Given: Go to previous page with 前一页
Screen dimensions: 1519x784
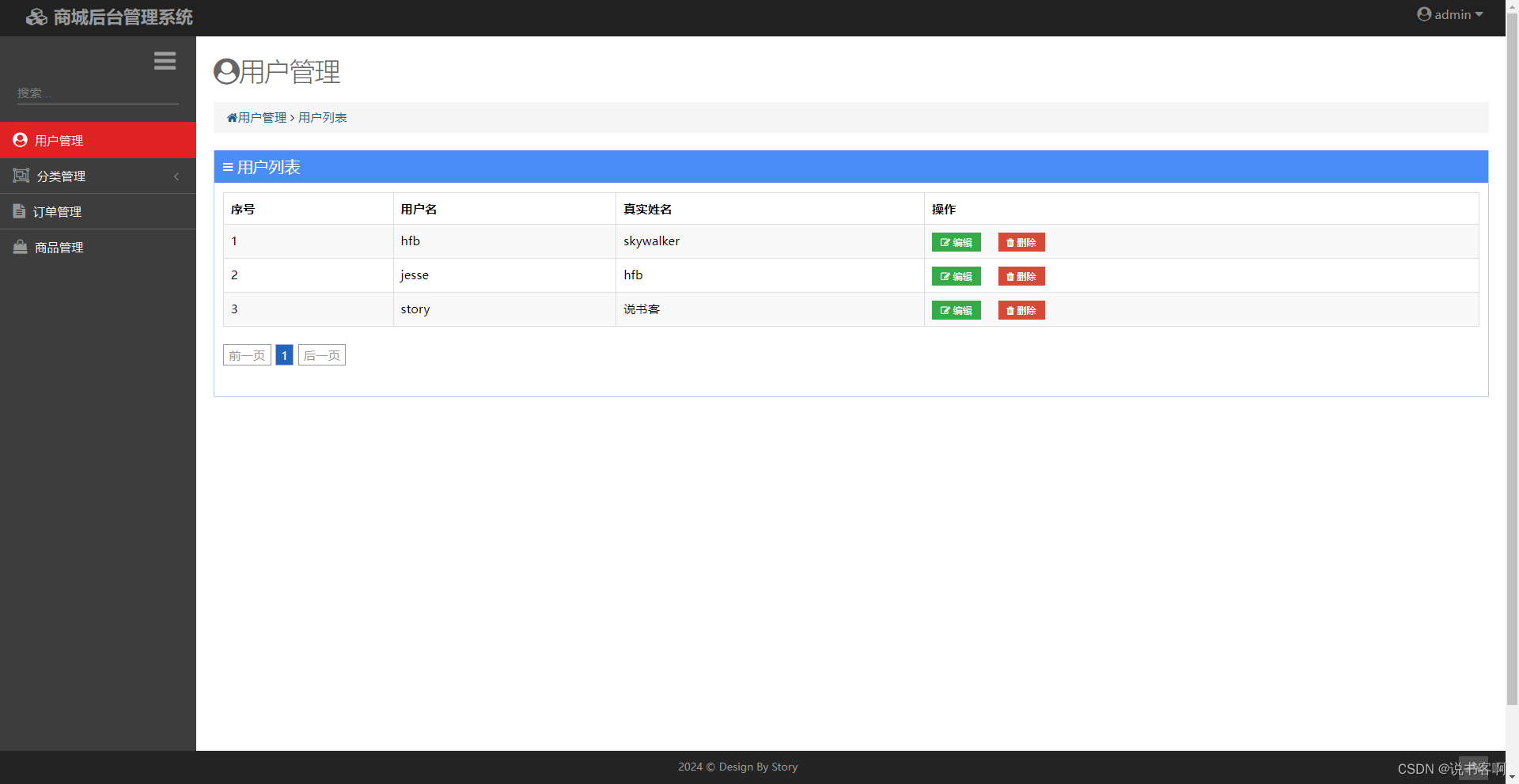Looking at the screenshot, I should coord(247,355).
